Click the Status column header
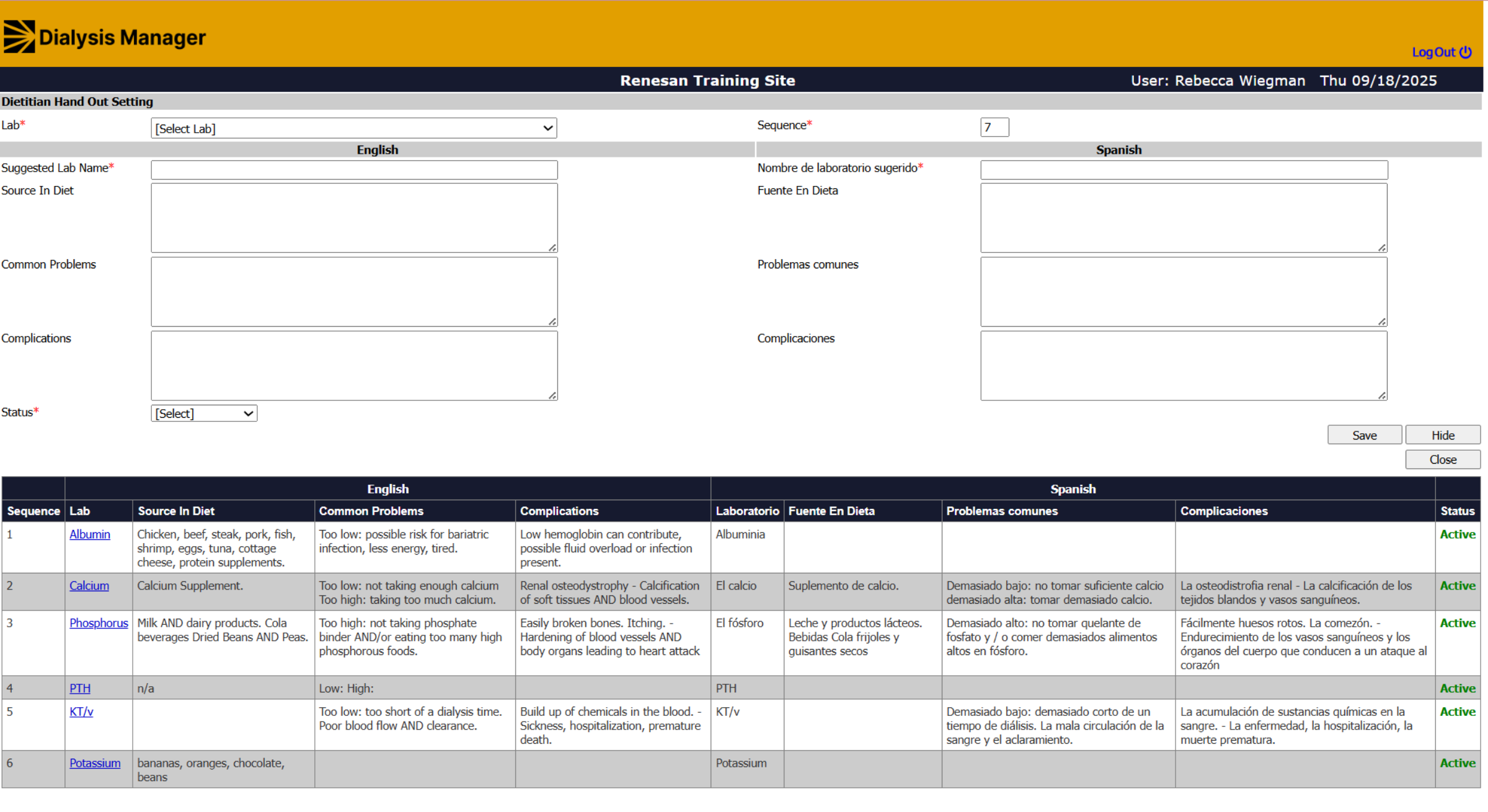The image size is (1488, 812). 1458,511
